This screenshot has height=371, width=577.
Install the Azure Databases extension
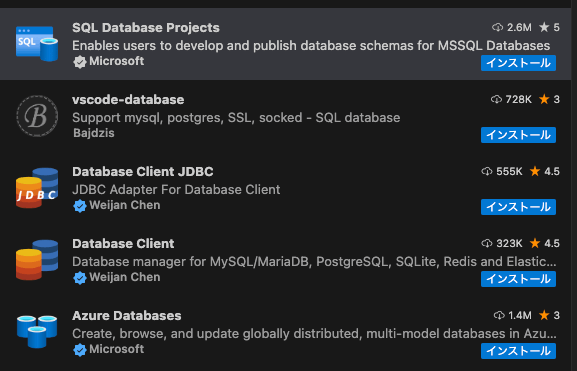click(x=518, y=351)
